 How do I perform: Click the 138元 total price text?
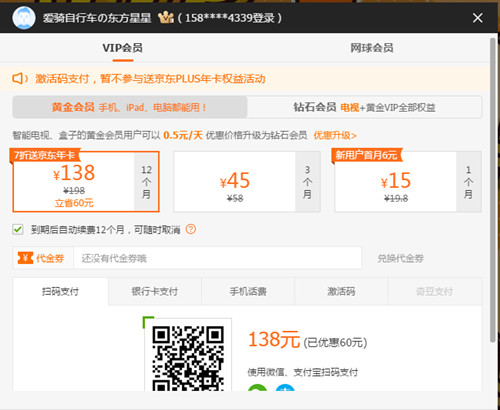(274, 340)
